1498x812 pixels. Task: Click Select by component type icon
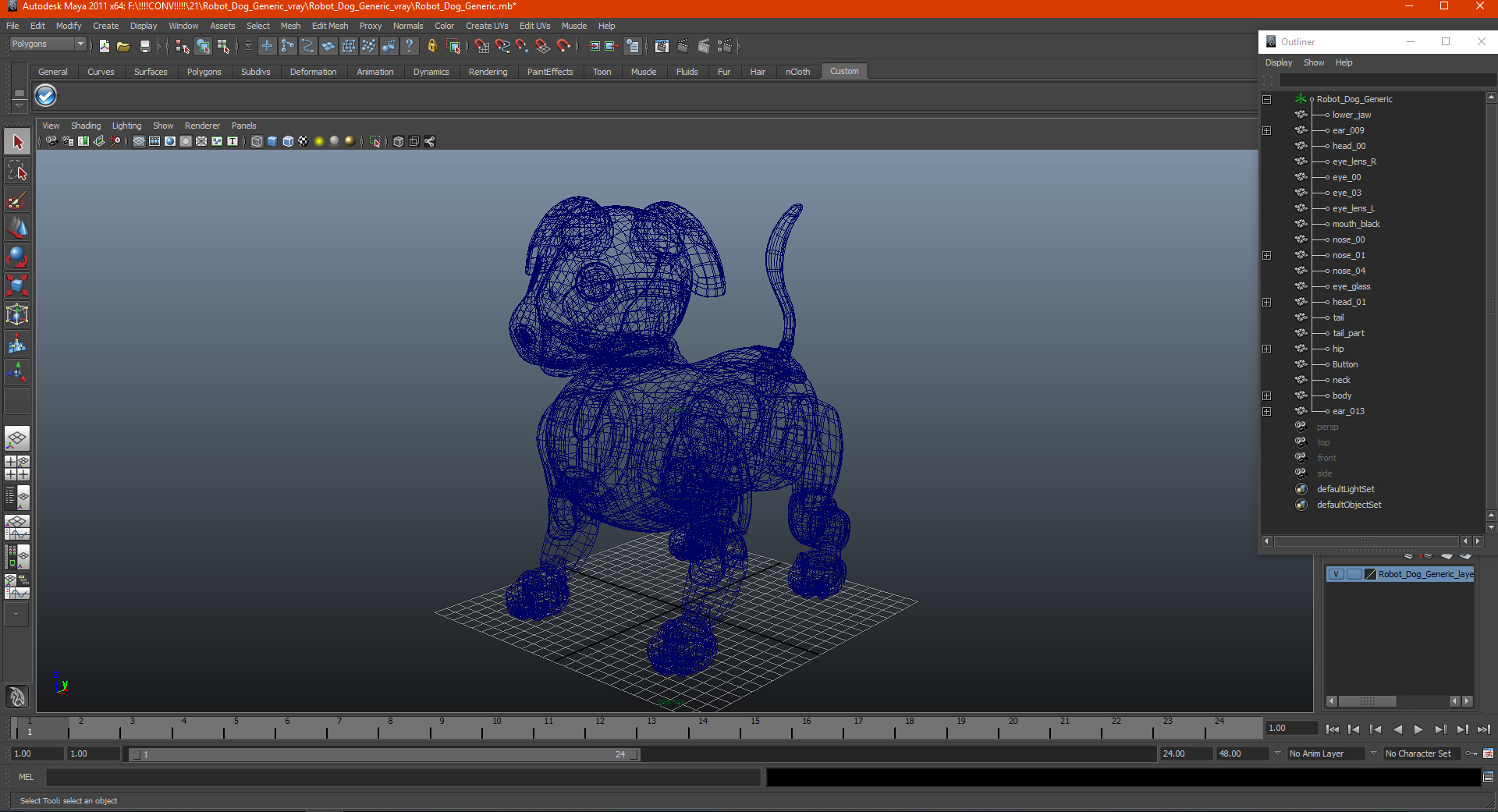224,47
